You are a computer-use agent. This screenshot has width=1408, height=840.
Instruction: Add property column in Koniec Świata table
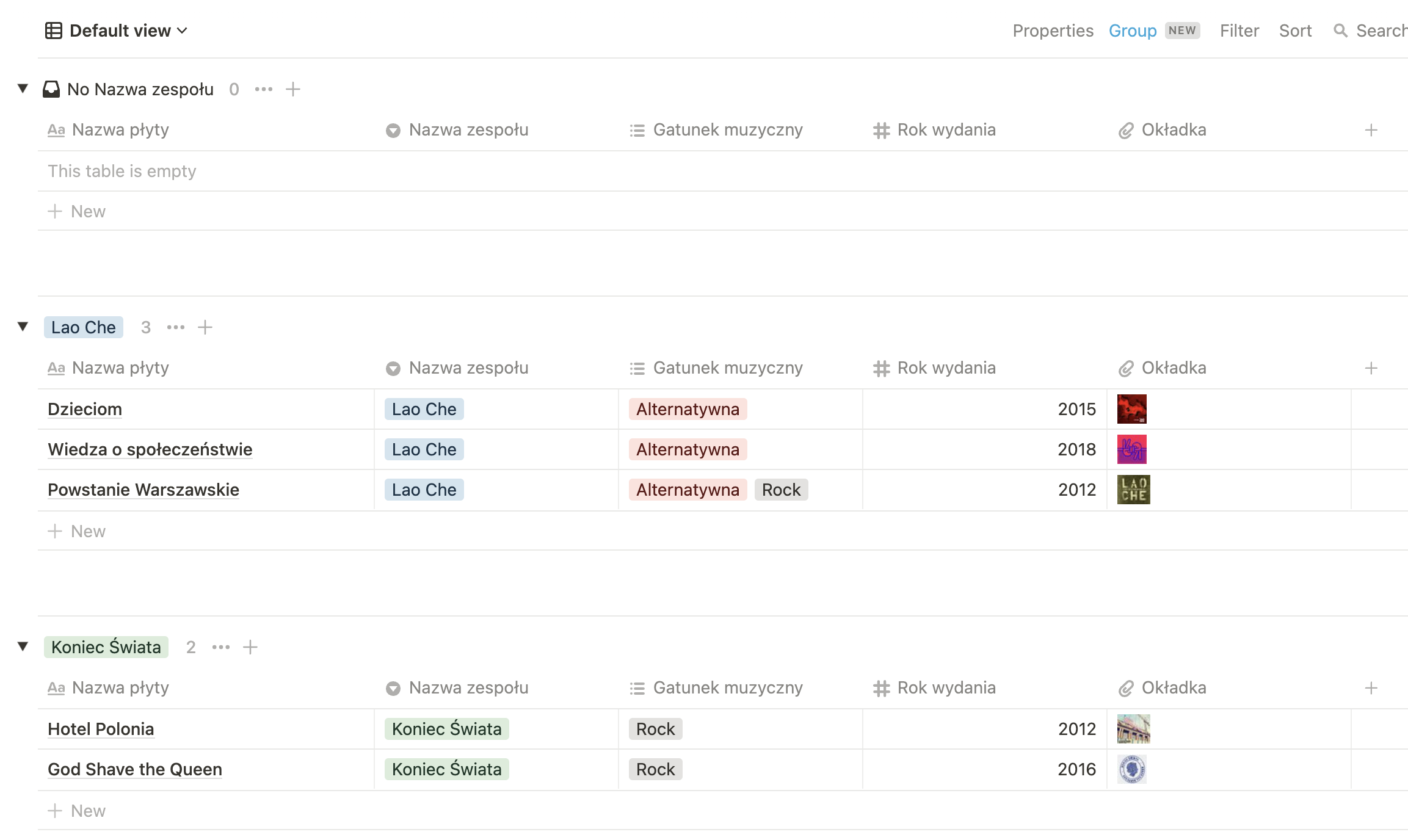tap(1371, 688)
